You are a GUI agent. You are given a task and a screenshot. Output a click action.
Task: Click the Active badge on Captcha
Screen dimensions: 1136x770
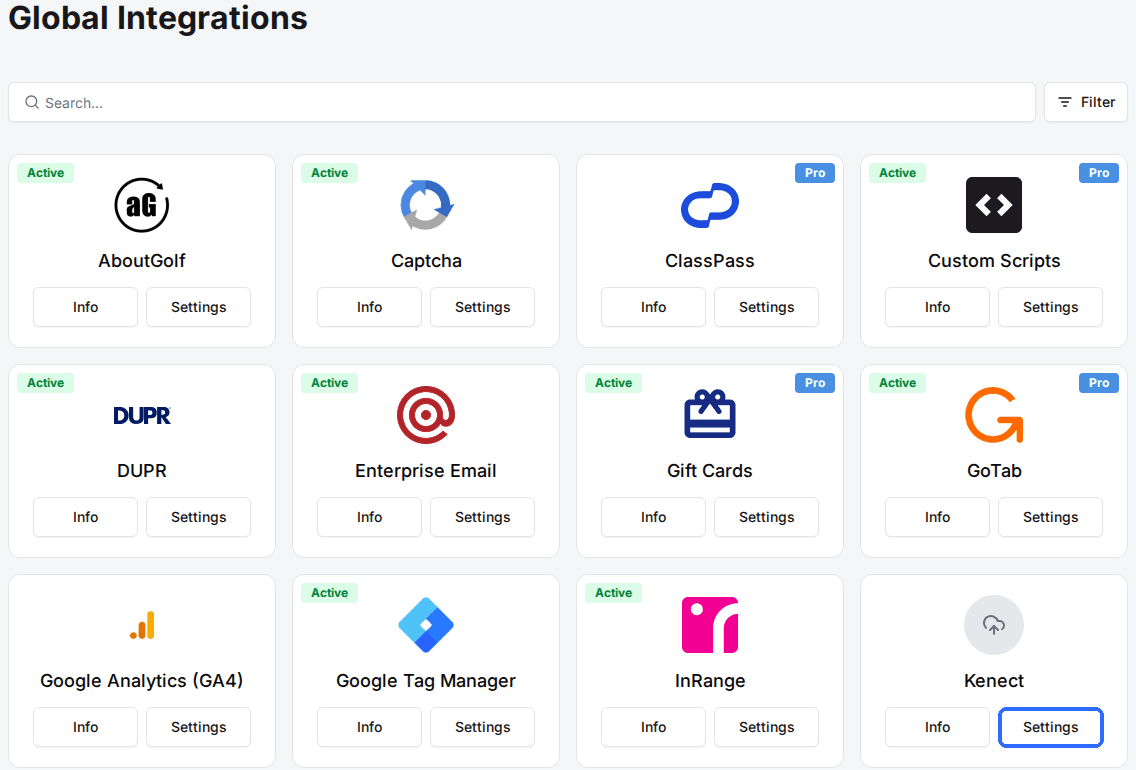330,173
